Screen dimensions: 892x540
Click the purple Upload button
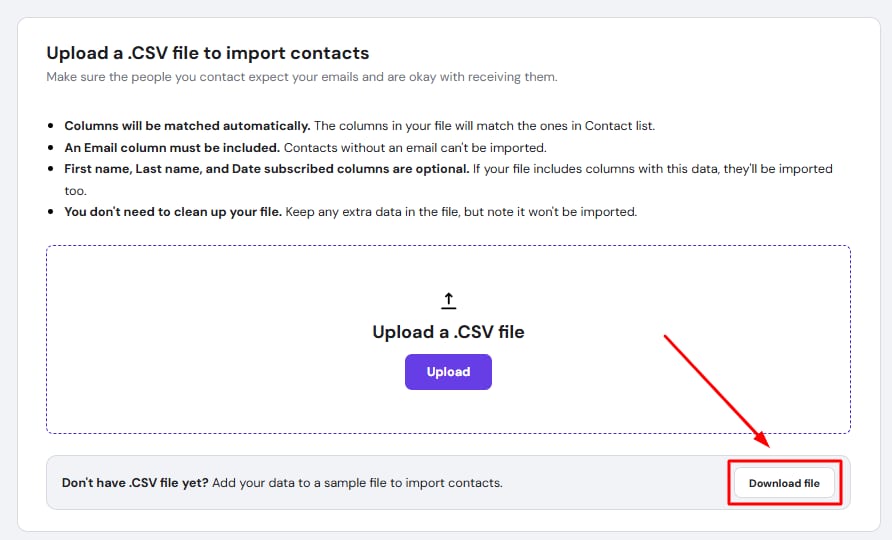(448, 372)
